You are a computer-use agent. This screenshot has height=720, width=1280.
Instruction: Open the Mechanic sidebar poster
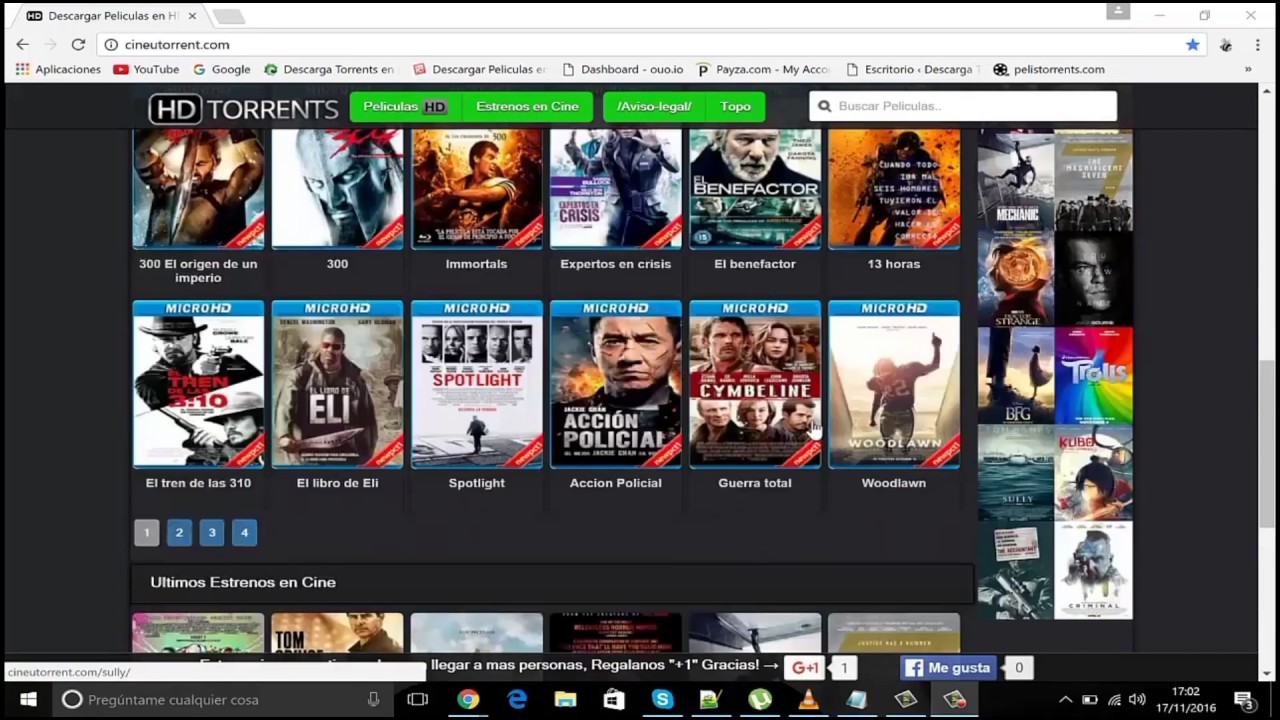coord(1016,182)
